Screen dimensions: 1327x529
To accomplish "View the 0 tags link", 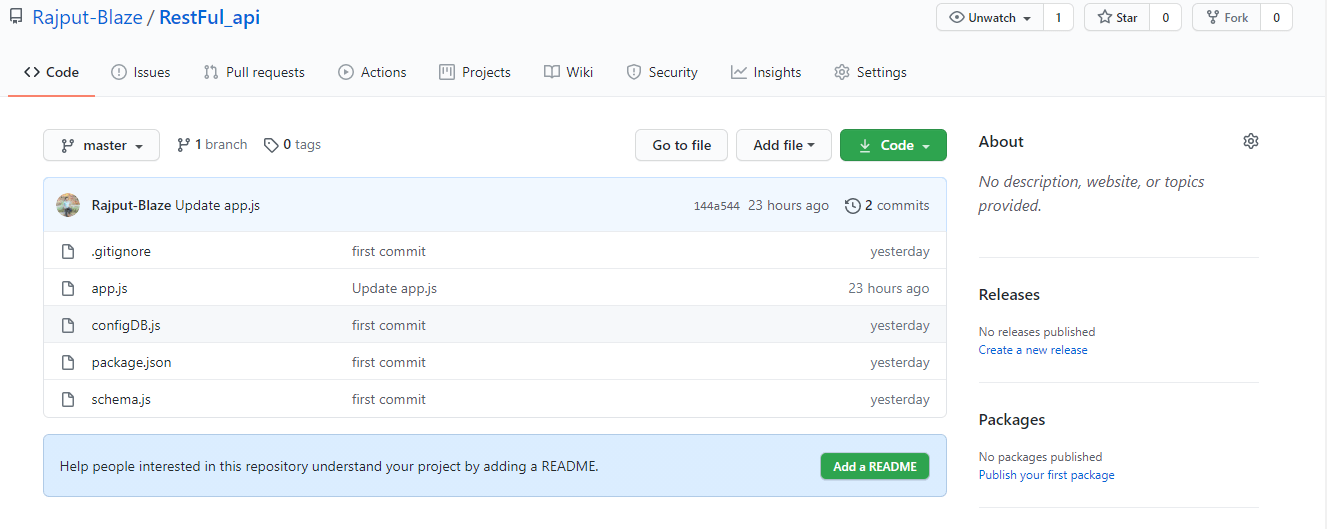I will click(x=292, y=145).
